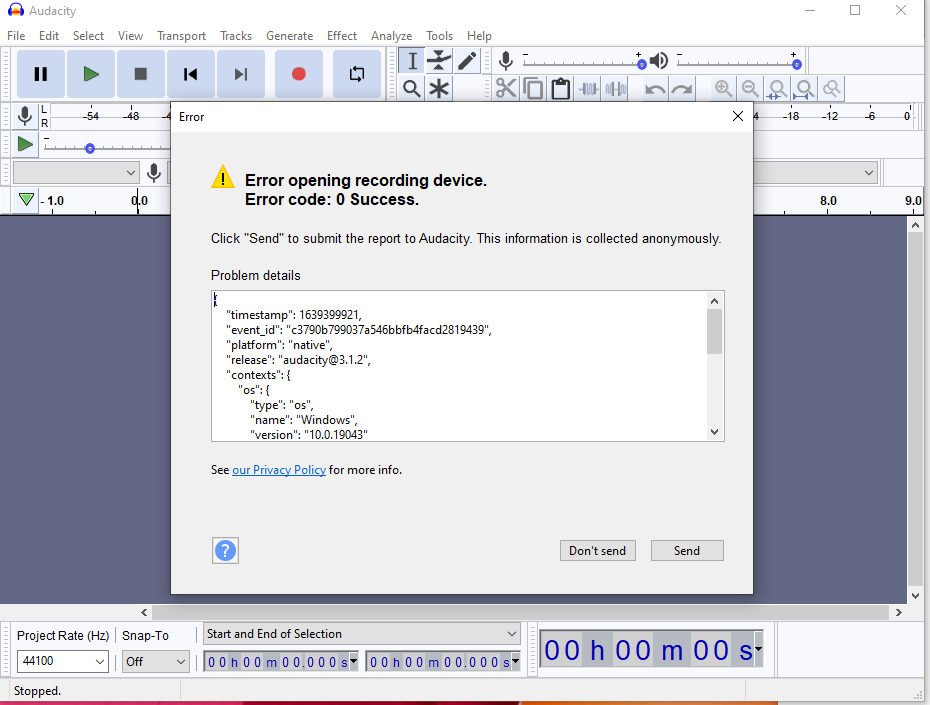Screen dimensions: 930x705
Task: Select the Selection (I-beam) tool
Action: point(412,61)
